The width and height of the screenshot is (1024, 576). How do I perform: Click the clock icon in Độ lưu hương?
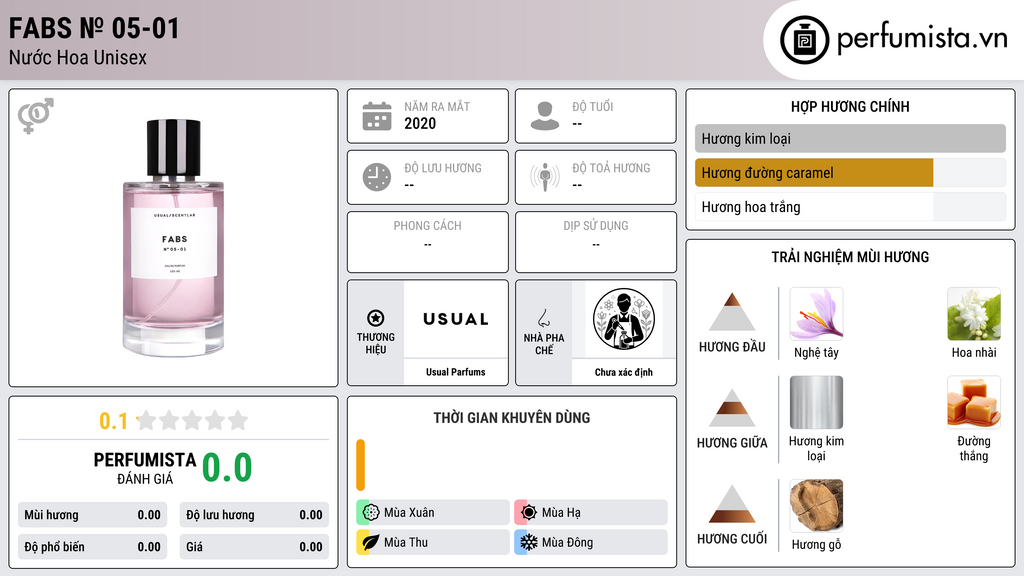pos(377,177)
